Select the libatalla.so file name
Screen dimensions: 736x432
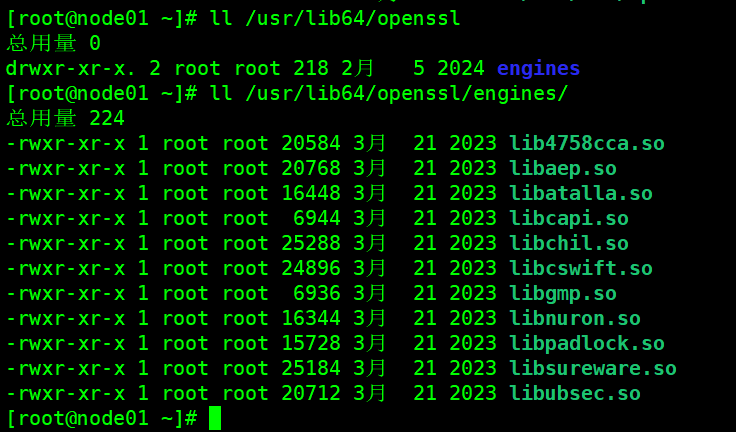click(581, 193)
